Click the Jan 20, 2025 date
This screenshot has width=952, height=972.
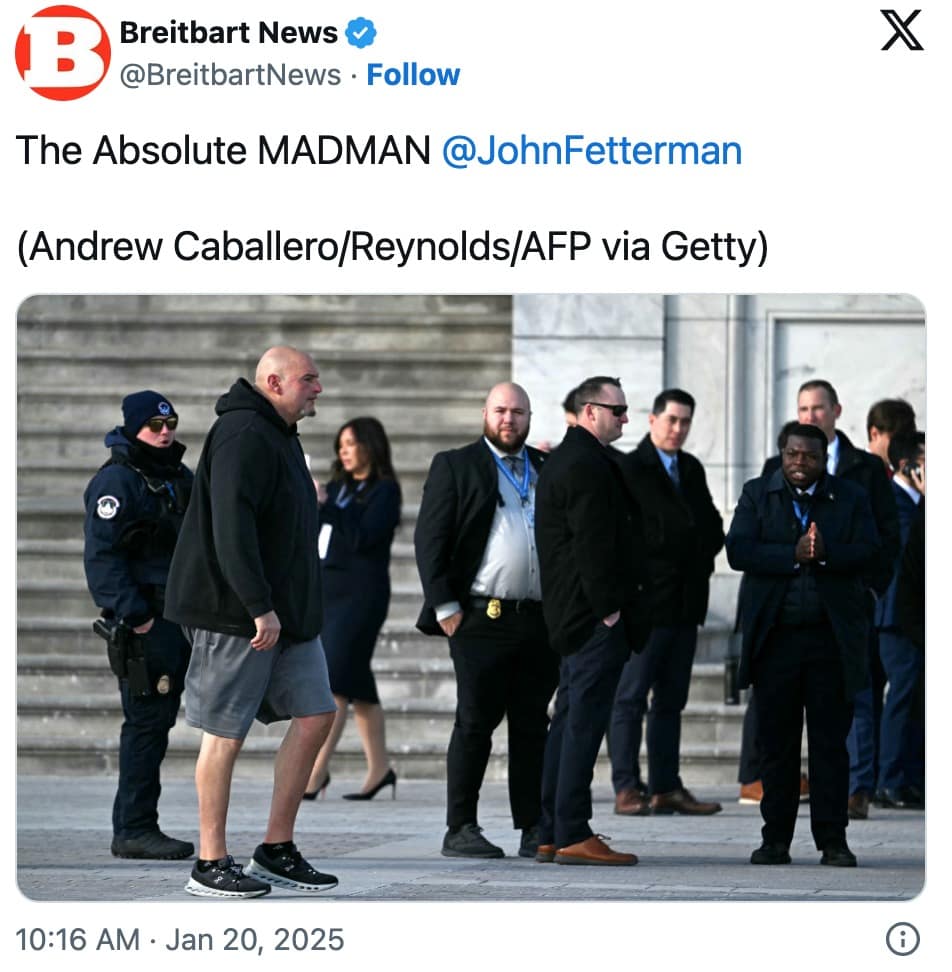(255, 939)
